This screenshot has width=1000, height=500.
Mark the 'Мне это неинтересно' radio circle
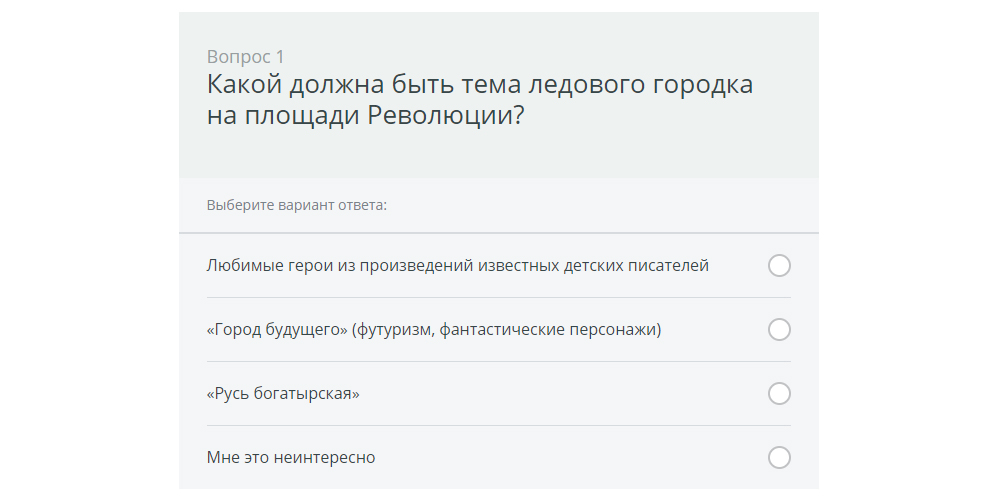tap(779, 457)
